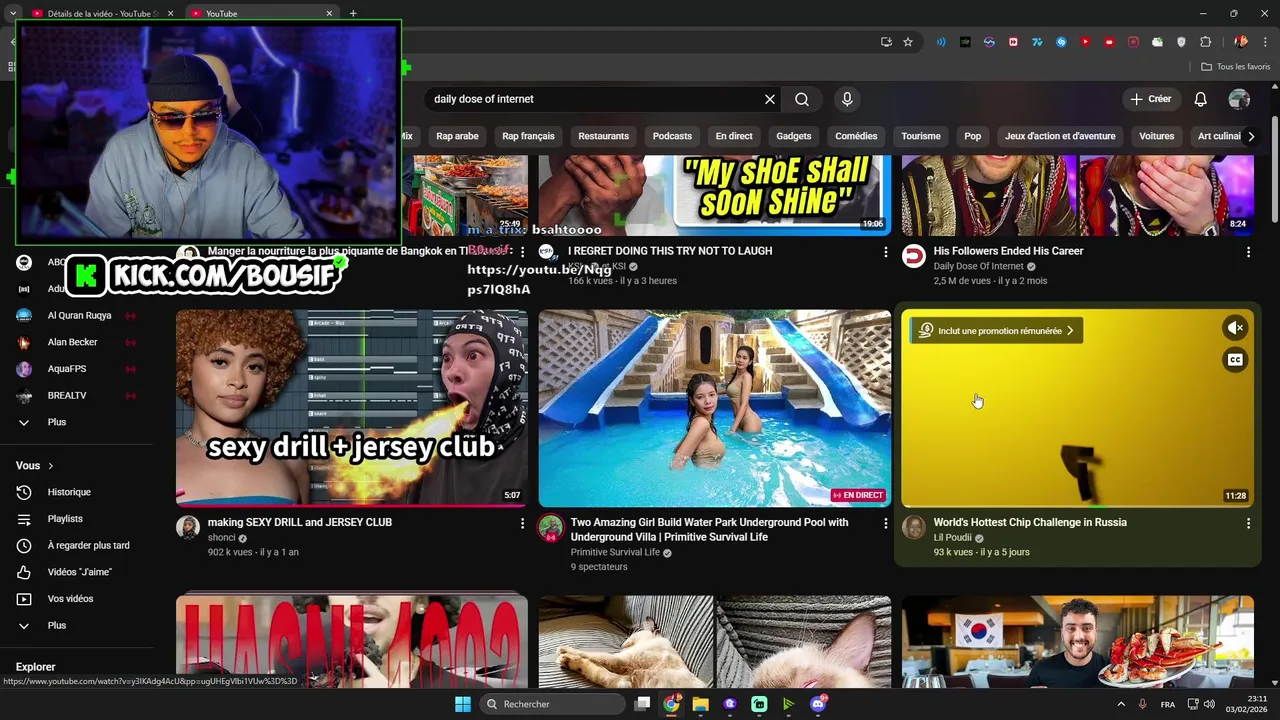The image size is (1280, 720).
Task: Open the 'Inclut une promotion rémunérée' notice
Action: pyautogui.click(x=996, y=331)
